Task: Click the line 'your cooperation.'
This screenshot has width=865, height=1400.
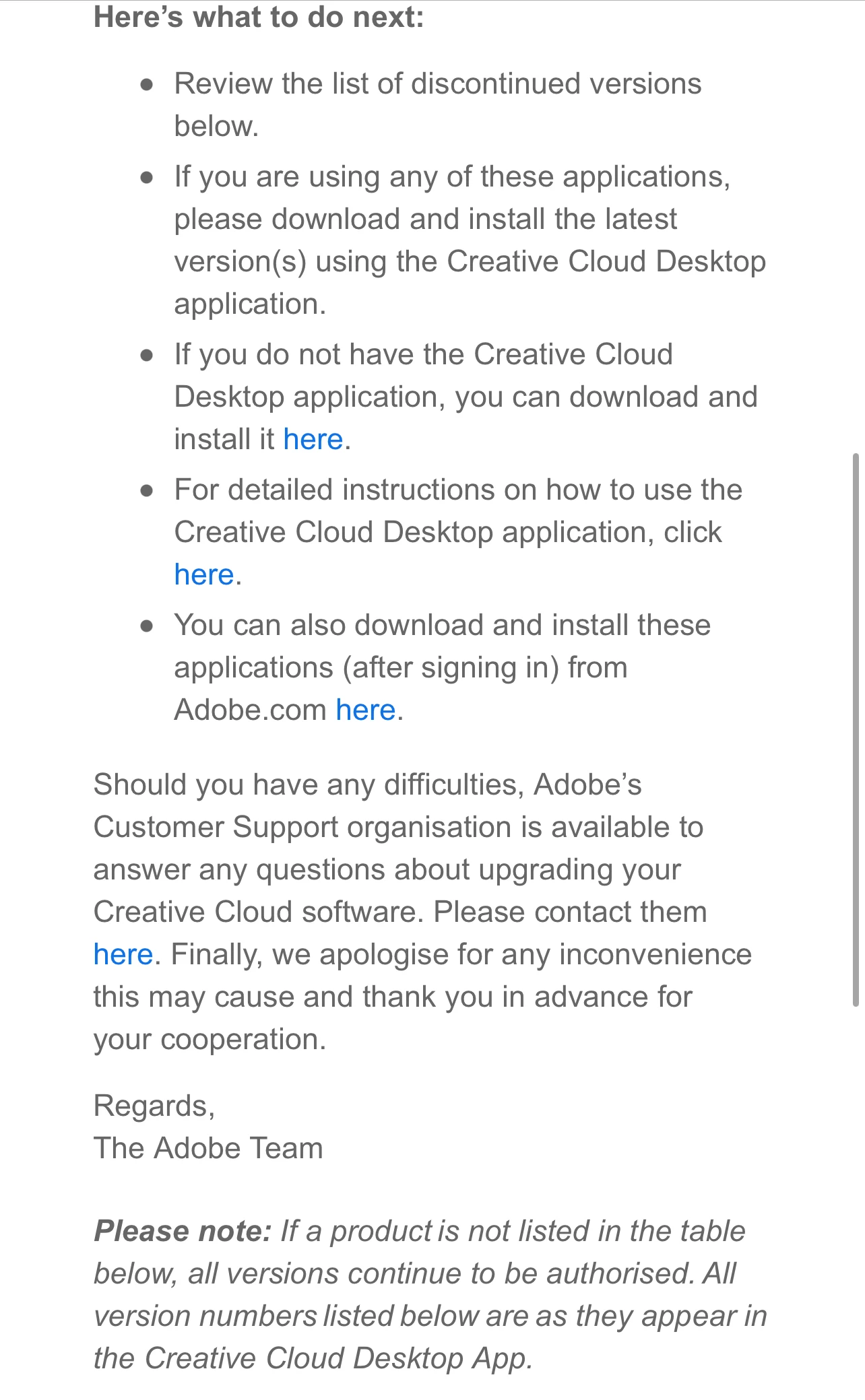Action: click(x=210, y=1040)
